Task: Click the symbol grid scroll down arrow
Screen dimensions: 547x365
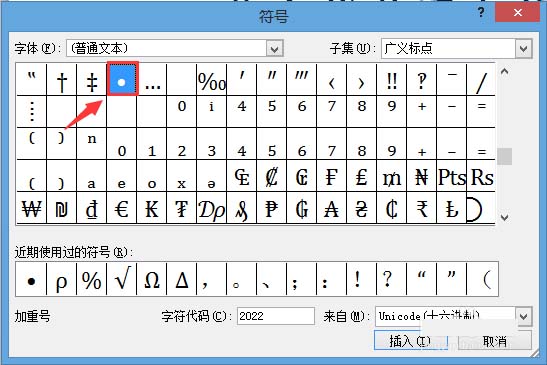Action: point(504,218)
